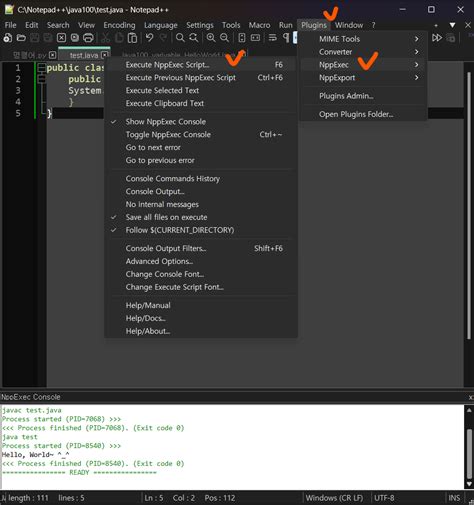Screen dimensions: 474x505
Task: Click UTF-8 encoding in status bar
Action: click(384, 498)
